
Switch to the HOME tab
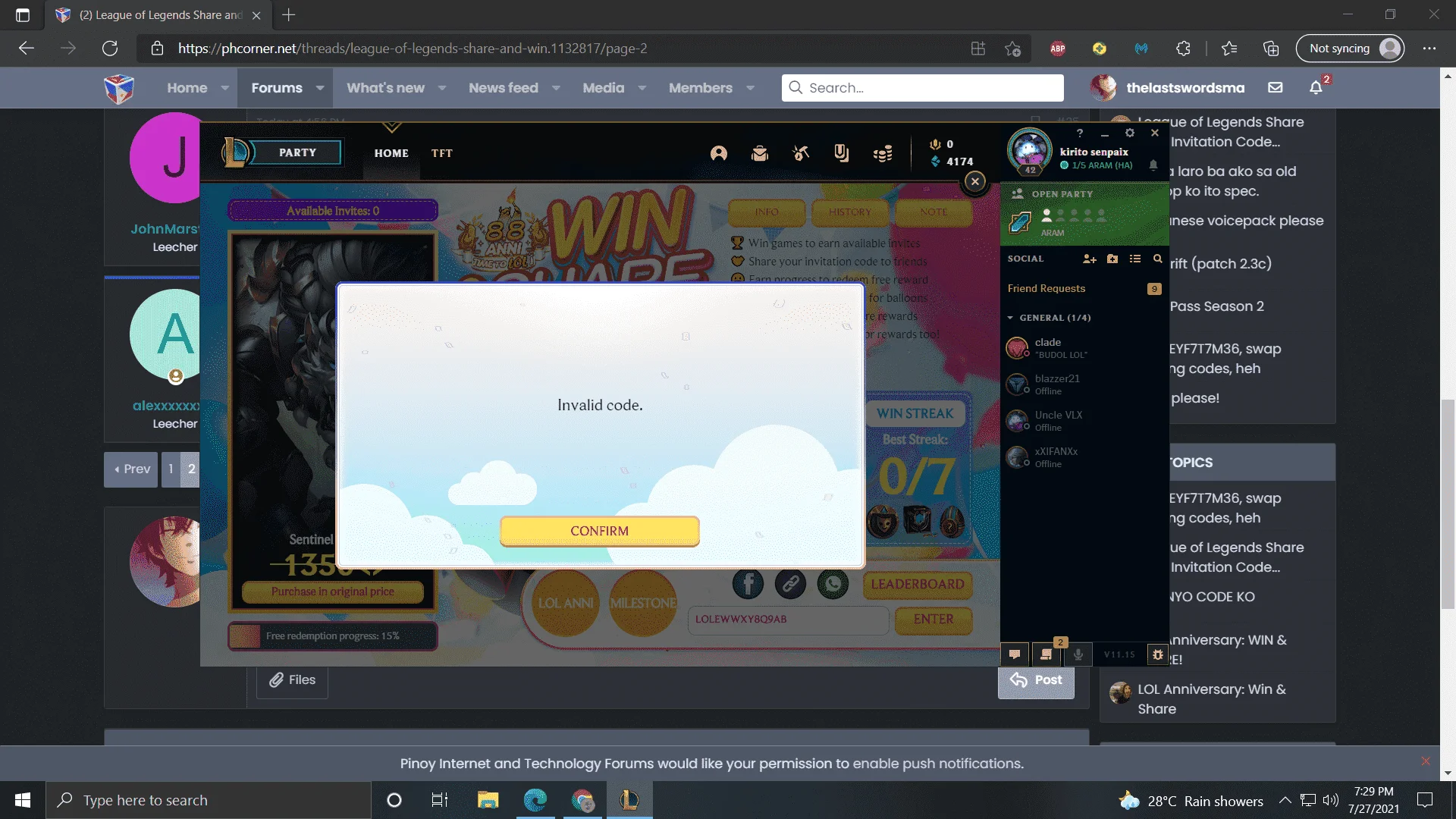[391, 153]
